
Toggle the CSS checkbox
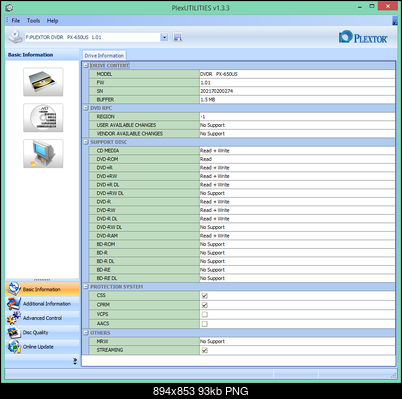point(205,296)
